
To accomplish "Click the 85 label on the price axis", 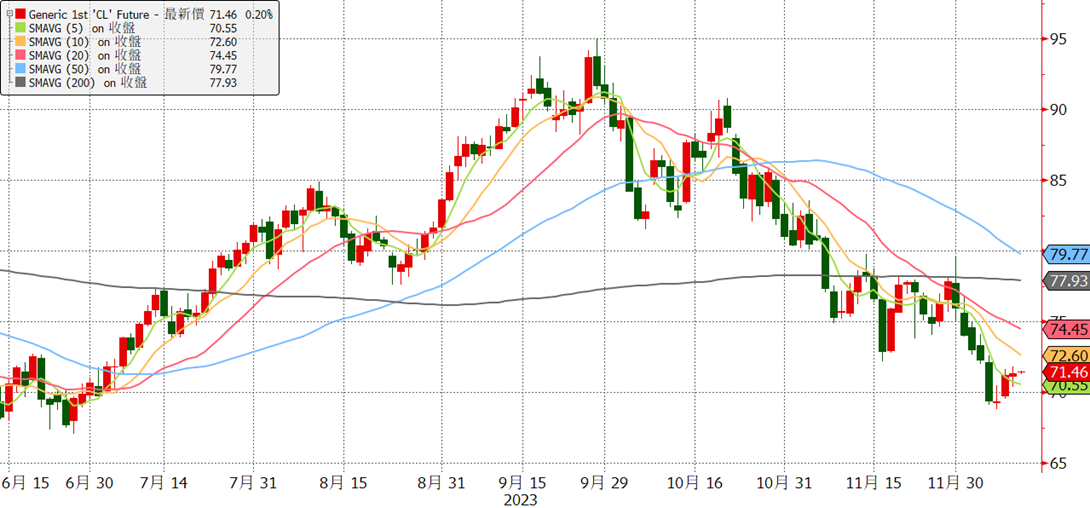I will point(1058,181).
